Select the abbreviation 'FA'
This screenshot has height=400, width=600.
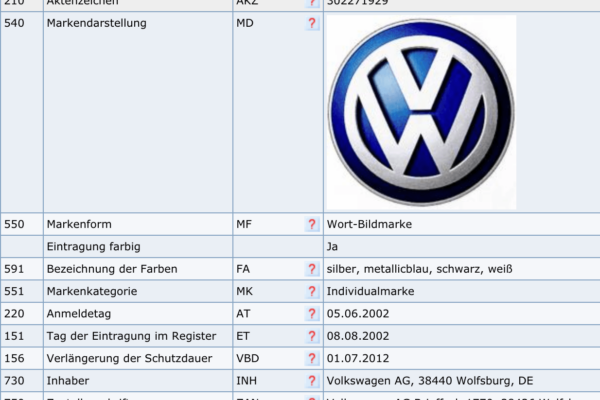(243, 269)
